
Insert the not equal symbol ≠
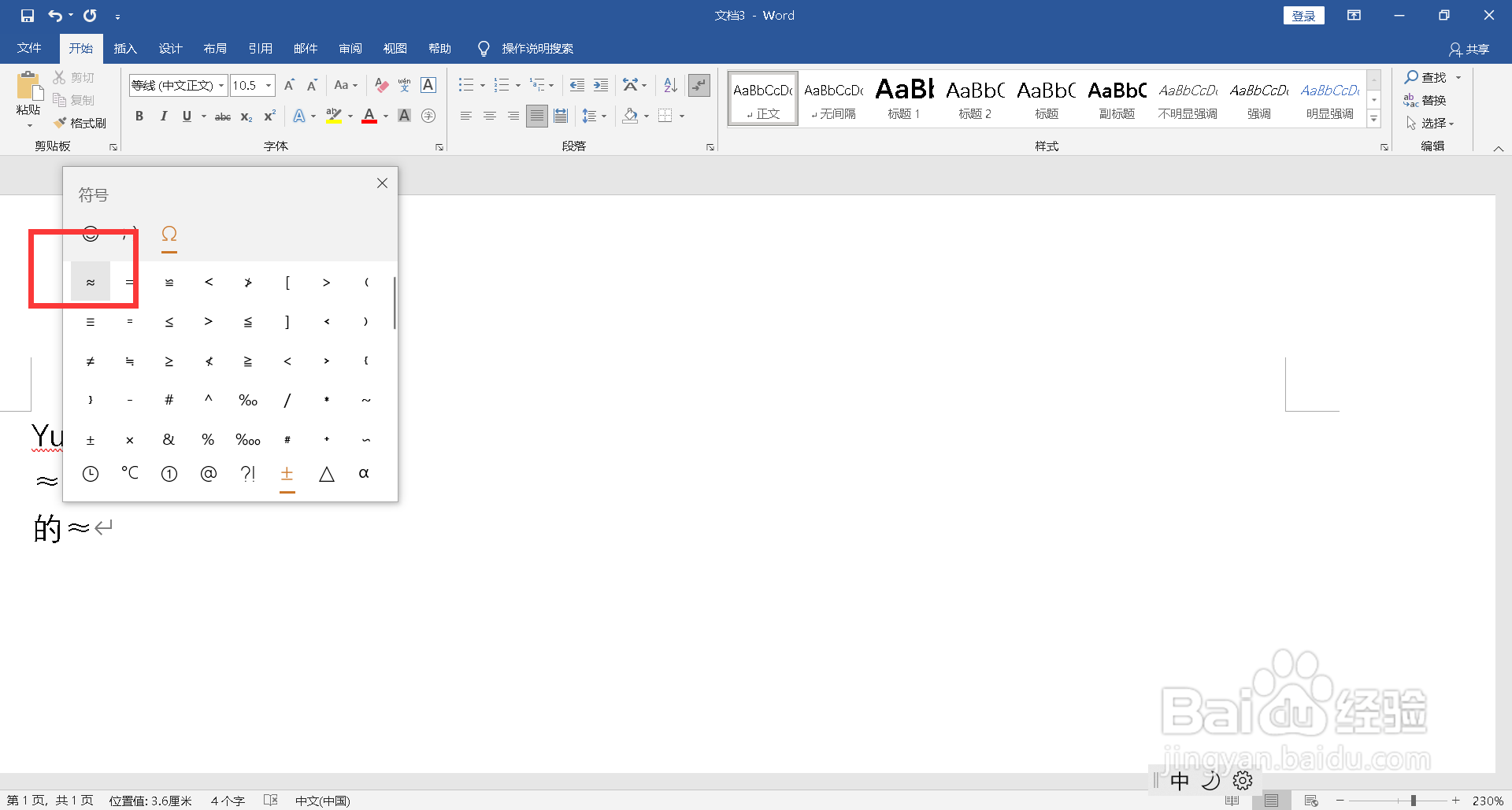[x=91, y=361]
